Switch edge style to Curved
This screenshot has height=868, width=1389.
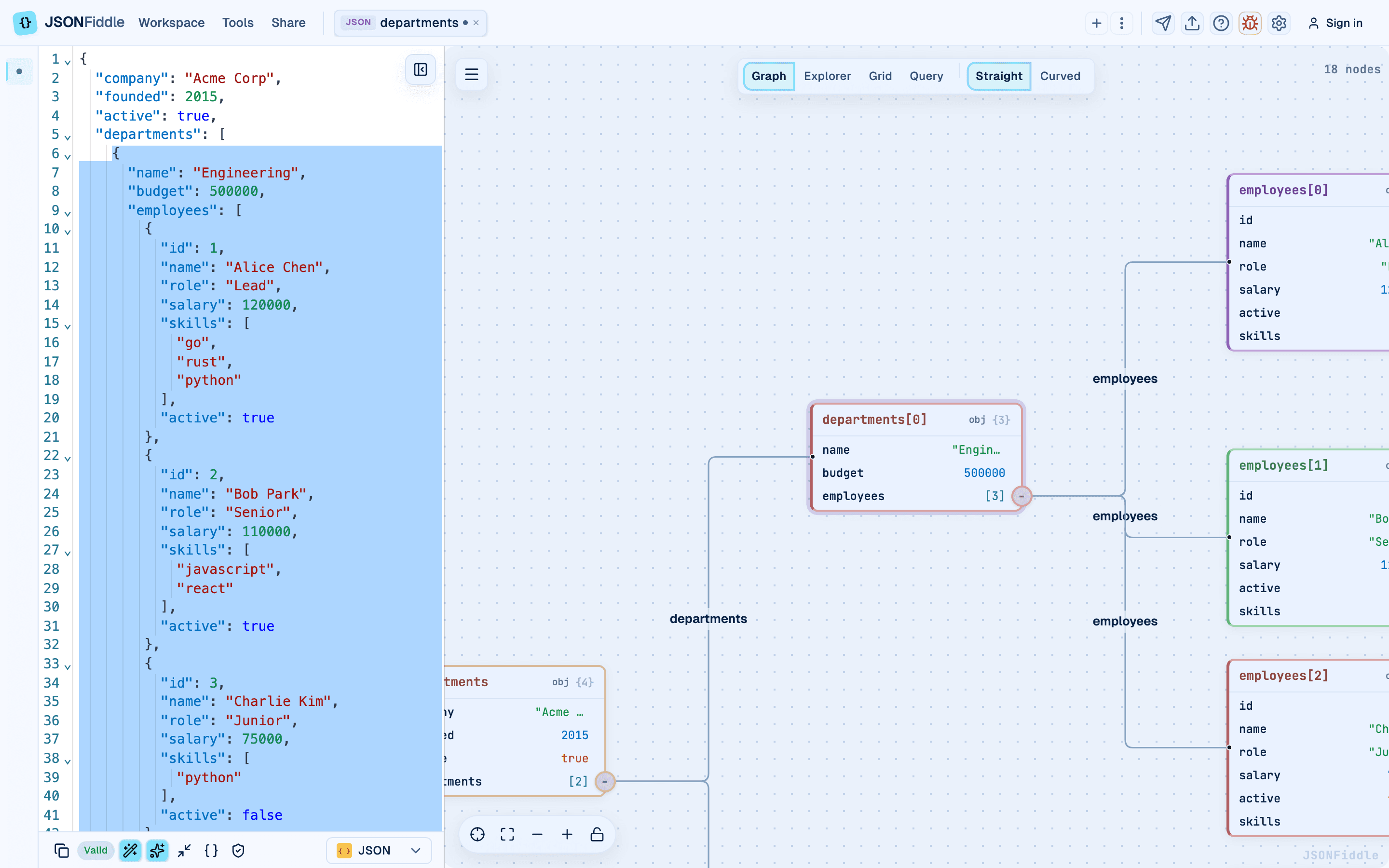click(x=1060, y=76)
